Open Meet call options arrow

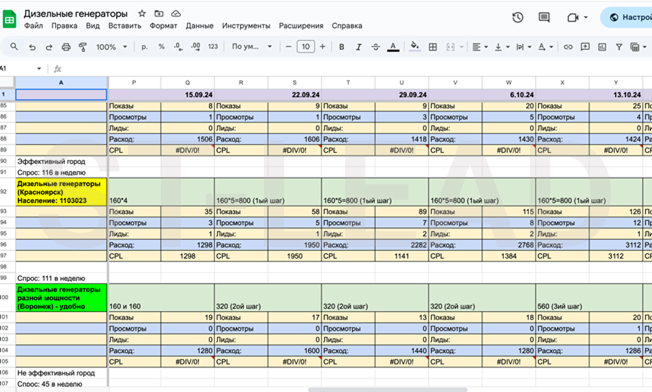[x=585, y=17]
